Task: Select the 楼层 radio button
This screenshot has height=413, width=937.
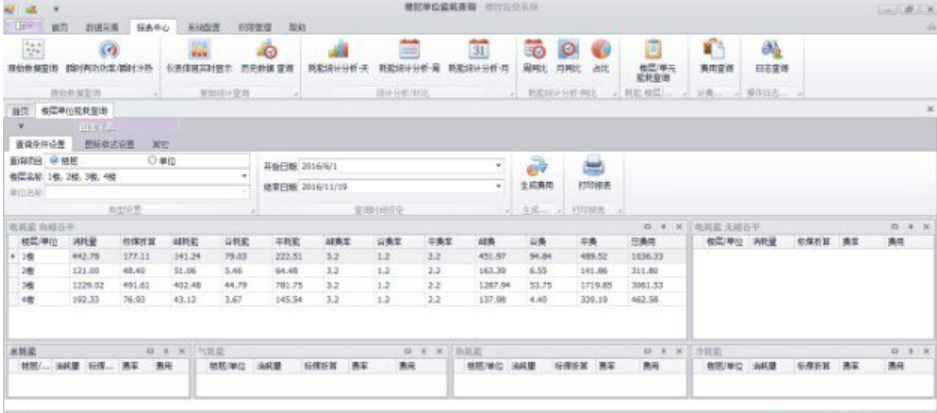Action: 54,160
